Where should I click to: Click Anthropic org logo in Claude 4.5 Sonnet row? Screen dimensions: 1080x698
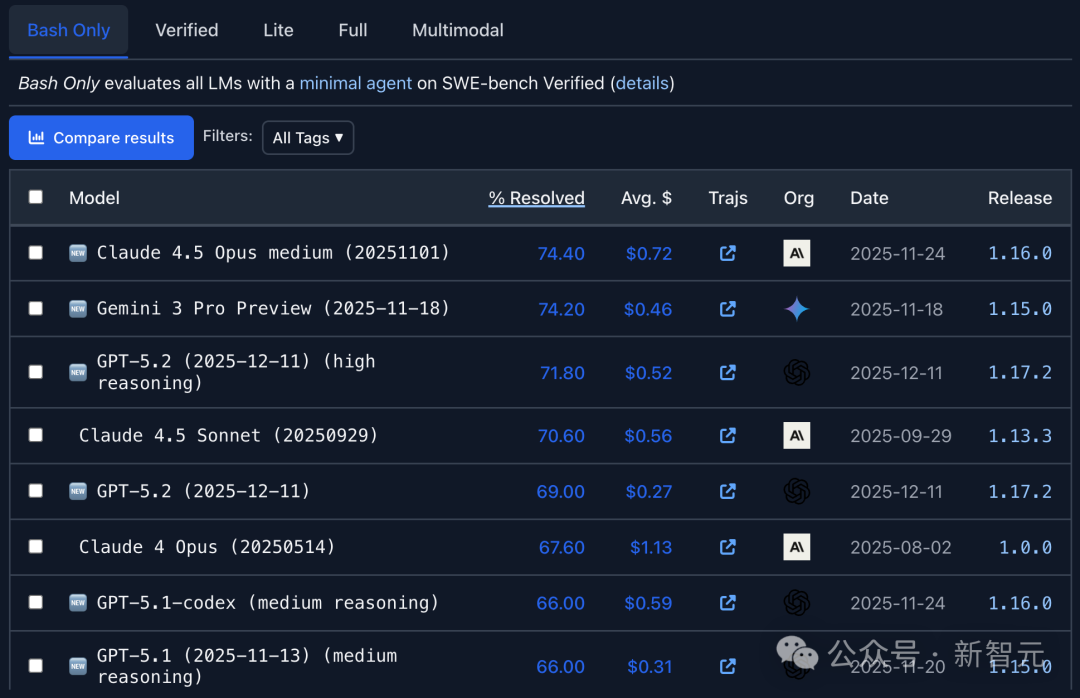click(x=797, y=435)
